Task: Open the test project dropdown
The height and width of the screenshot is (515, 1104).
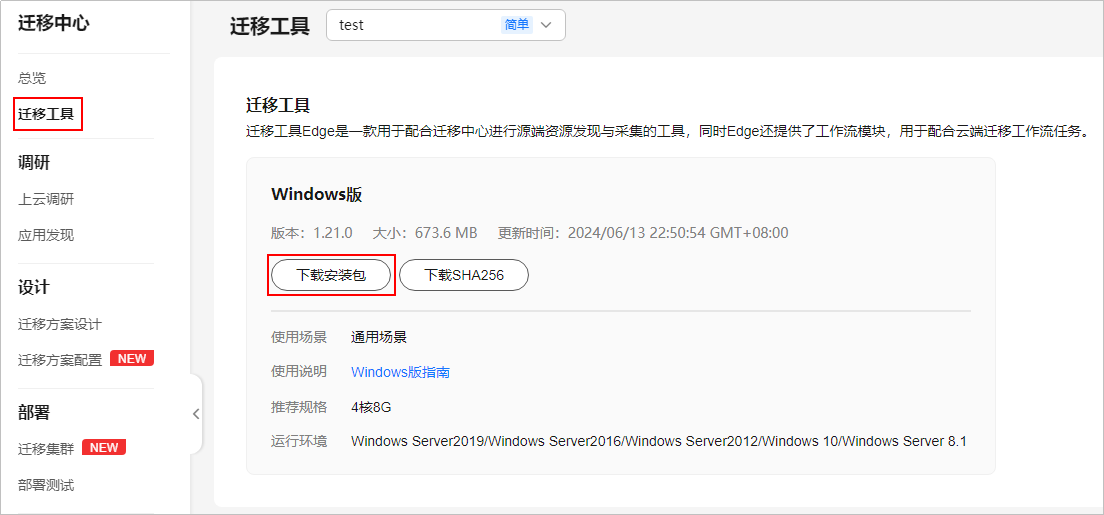Action: coord(446,25)
